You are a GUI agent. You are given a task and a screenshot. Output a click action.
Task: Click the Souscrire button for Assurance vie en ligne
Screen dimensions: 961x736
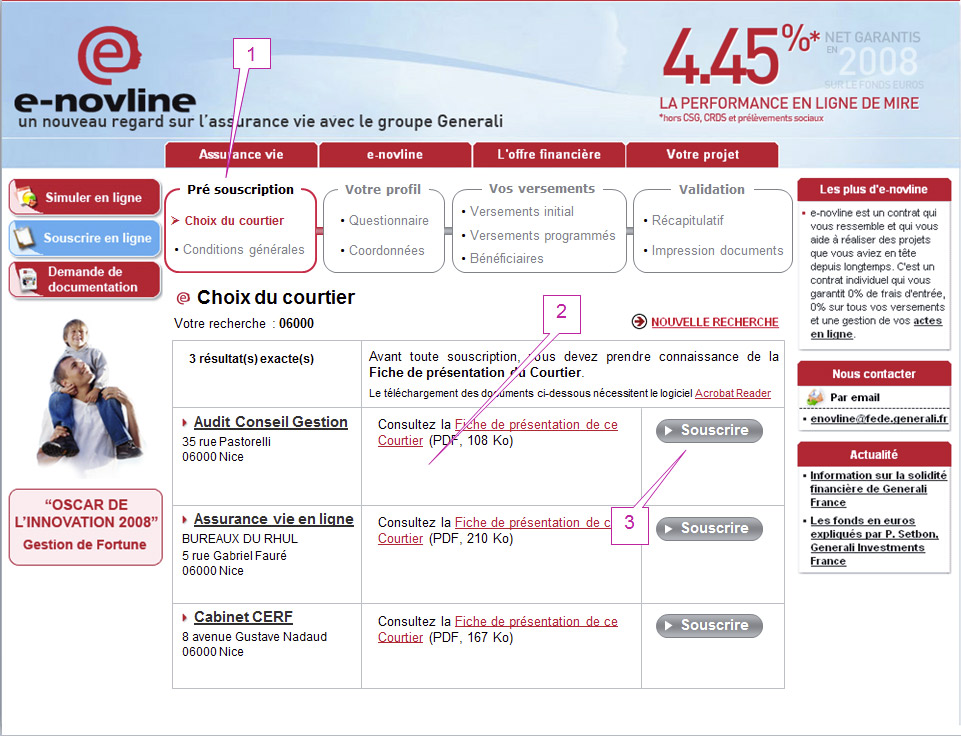pos(709,528)
